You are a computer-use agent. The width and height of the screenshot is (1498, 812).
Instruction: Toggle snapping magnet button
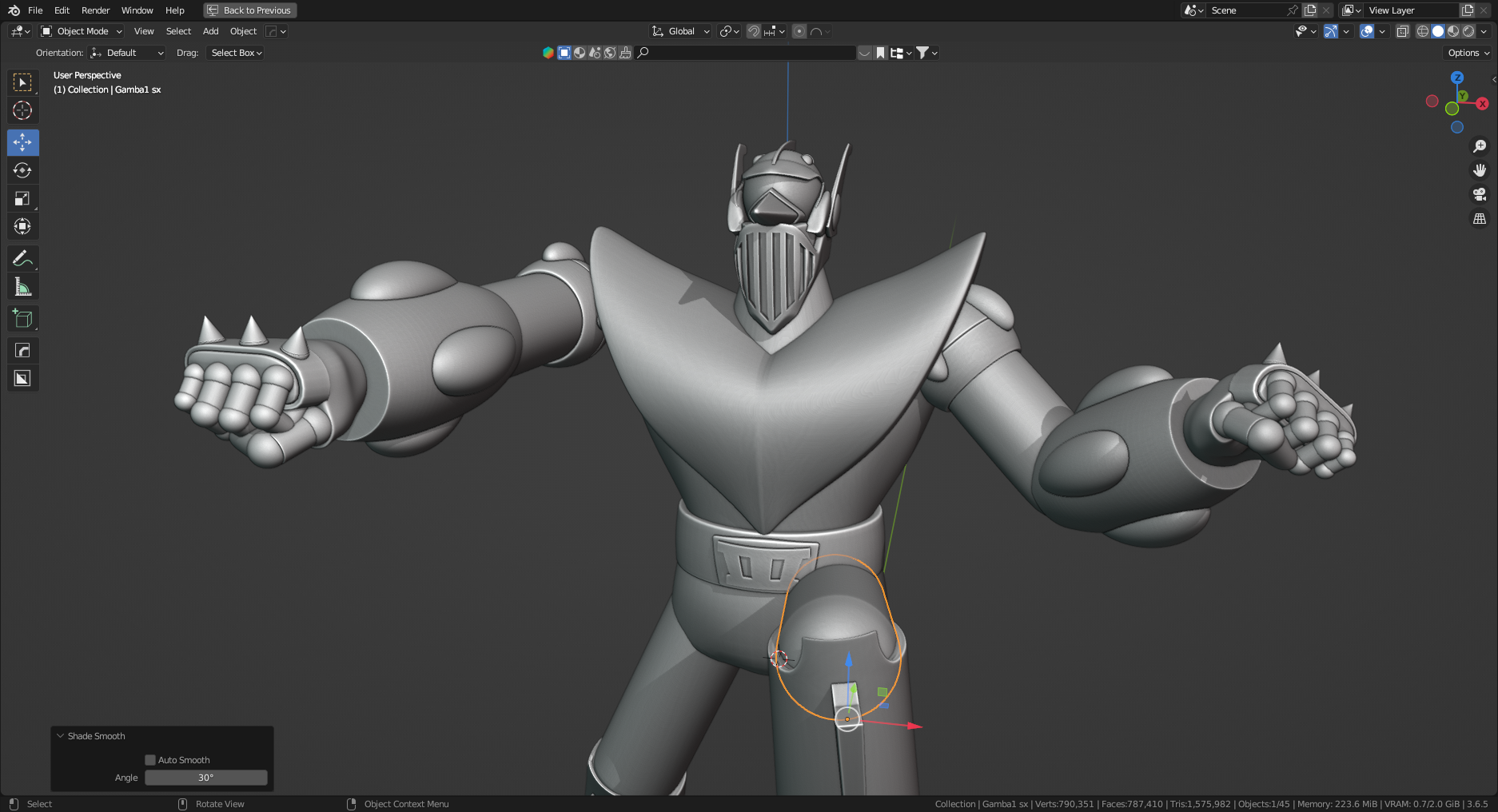click(754, 31)
